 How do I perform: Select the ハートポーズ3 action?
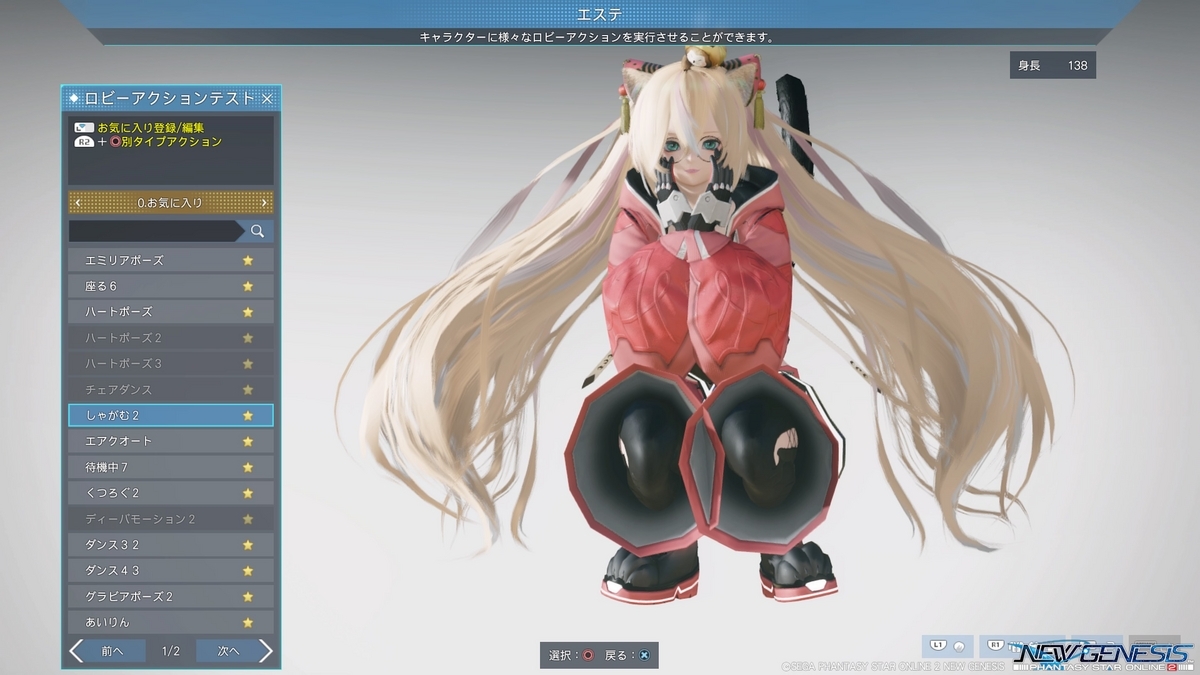pyautogui.click(x=171, y=364)
